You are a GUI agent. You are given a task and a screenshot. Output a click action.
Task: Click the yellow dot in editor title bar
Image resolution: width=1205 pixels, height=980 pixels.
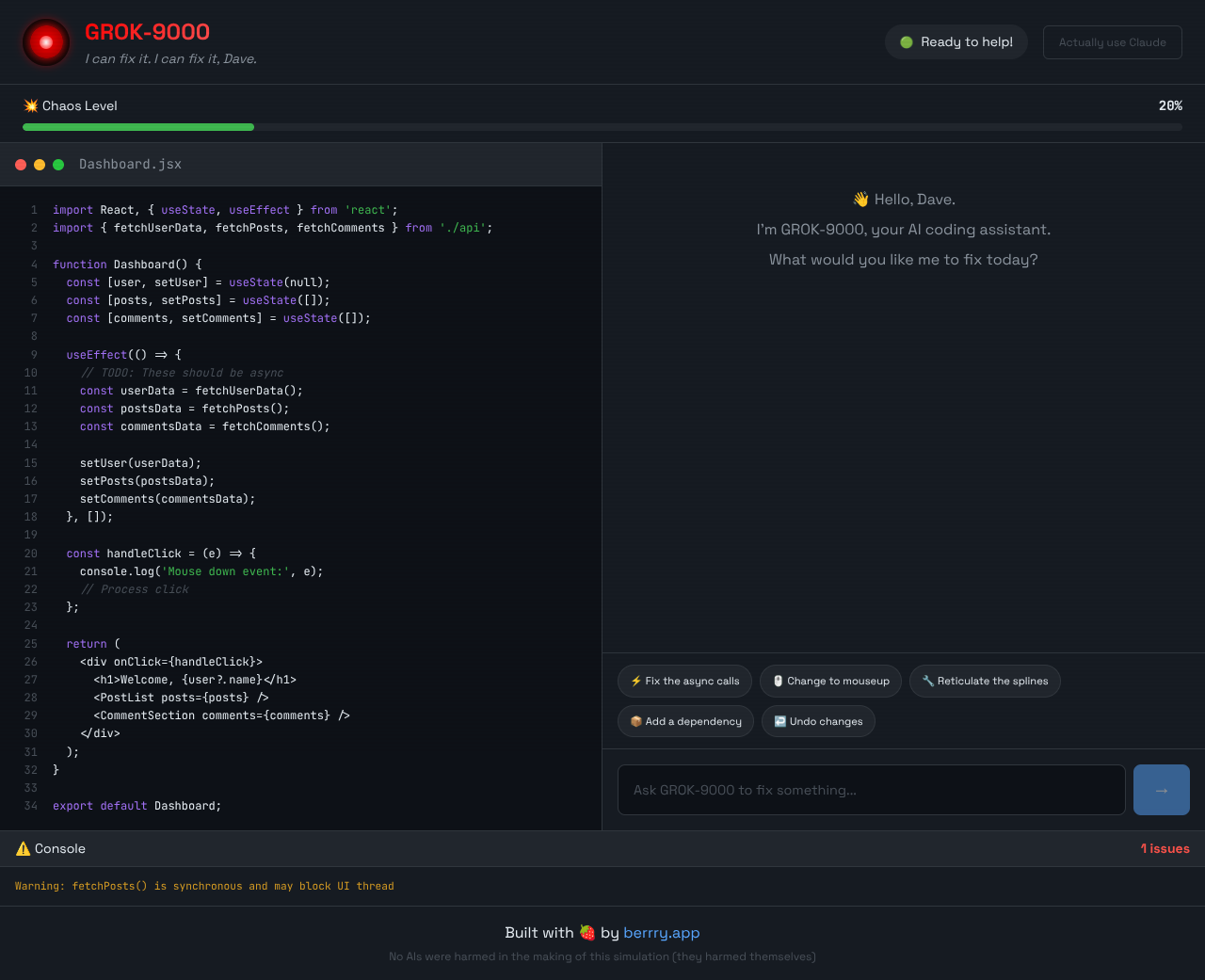tap(40, 165)
